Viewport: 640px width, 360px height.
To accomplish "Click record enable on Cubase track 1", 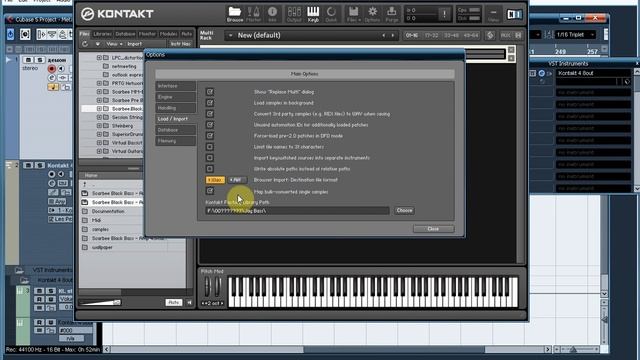I will [51, 69].
